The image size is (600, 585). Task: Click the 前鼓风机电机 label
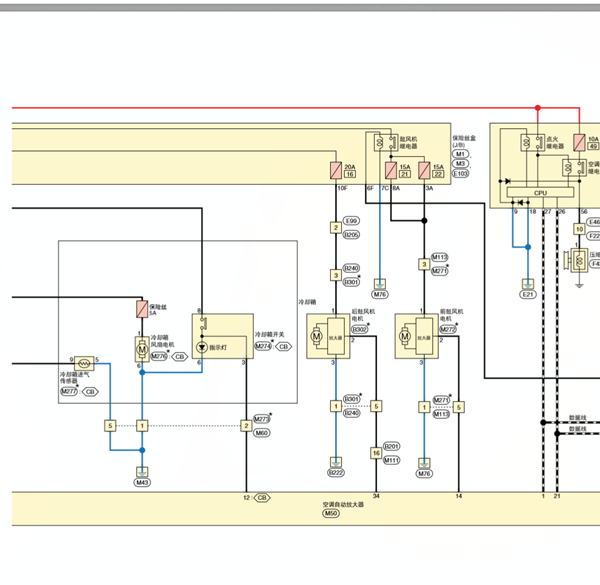[x=452, y=315]
